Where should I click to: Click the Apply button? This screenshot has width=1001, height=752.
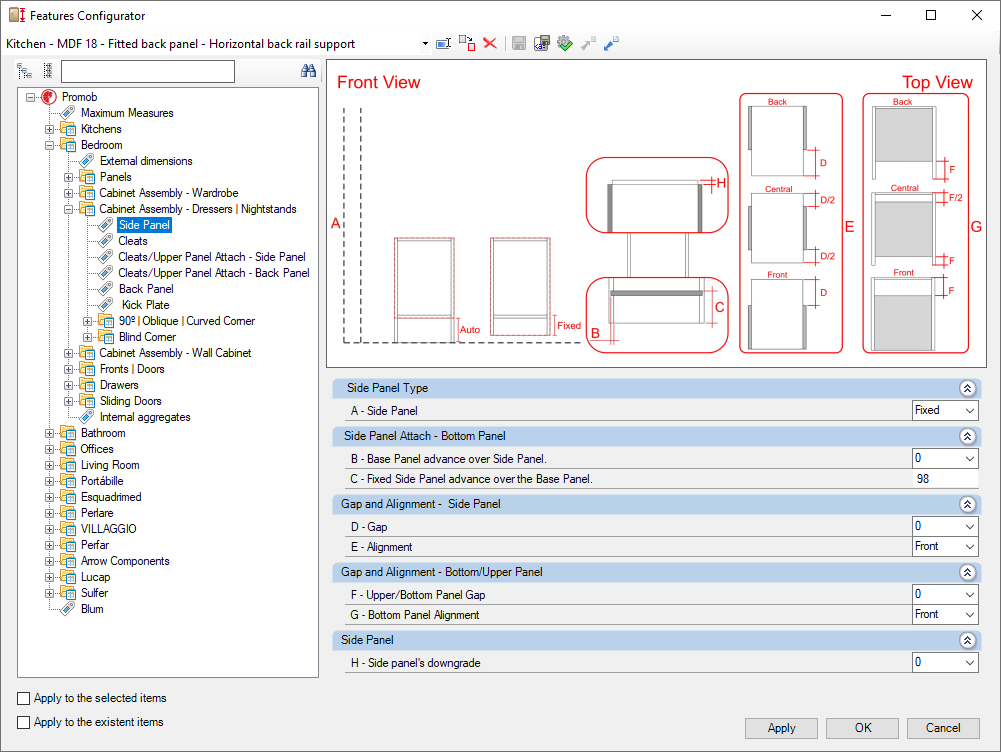point(781,728)
